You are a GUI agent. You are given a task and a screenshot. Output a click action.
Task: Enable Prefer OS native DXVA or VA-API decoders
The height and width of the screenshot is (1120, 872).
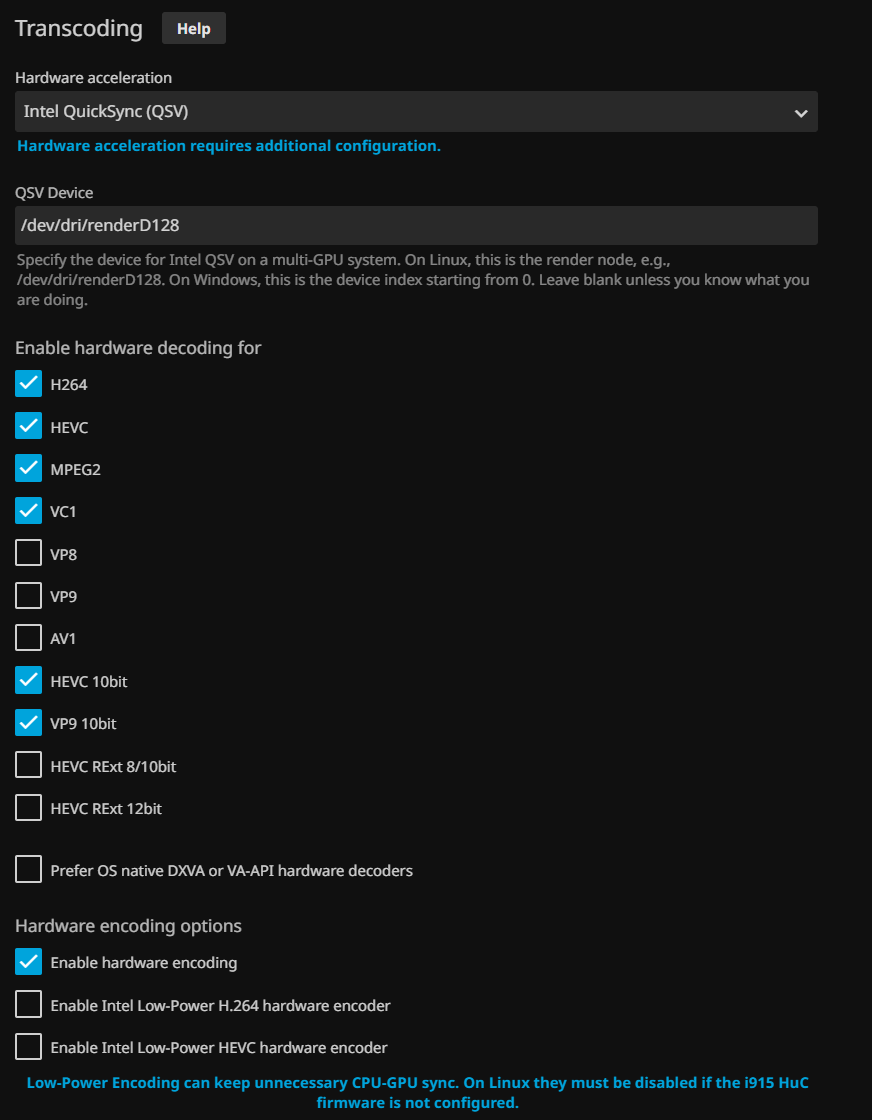[29, 870]
